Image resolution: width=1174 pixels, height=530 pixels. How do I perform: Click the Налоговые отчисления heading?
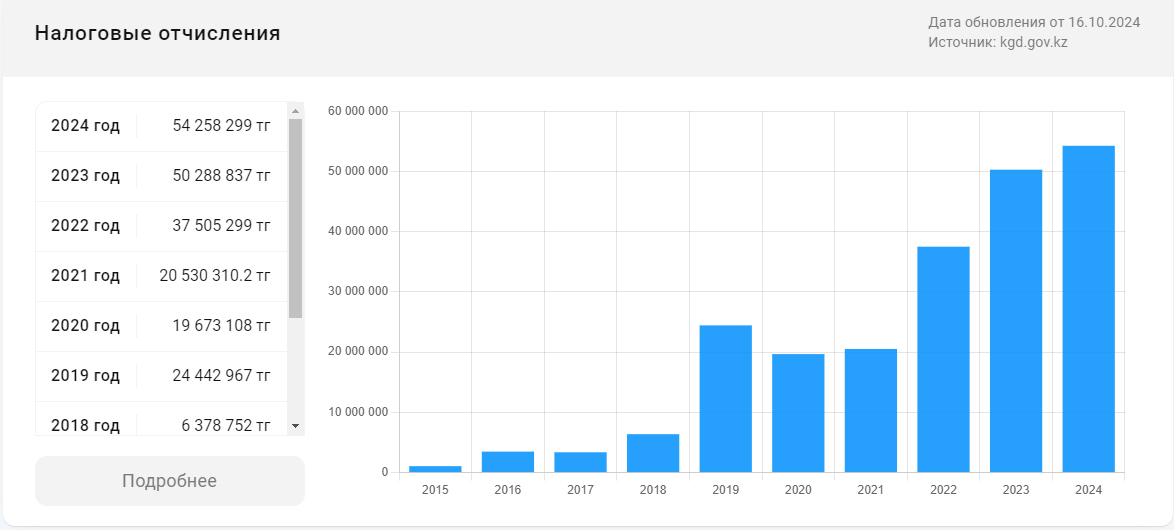coord(158,33)
